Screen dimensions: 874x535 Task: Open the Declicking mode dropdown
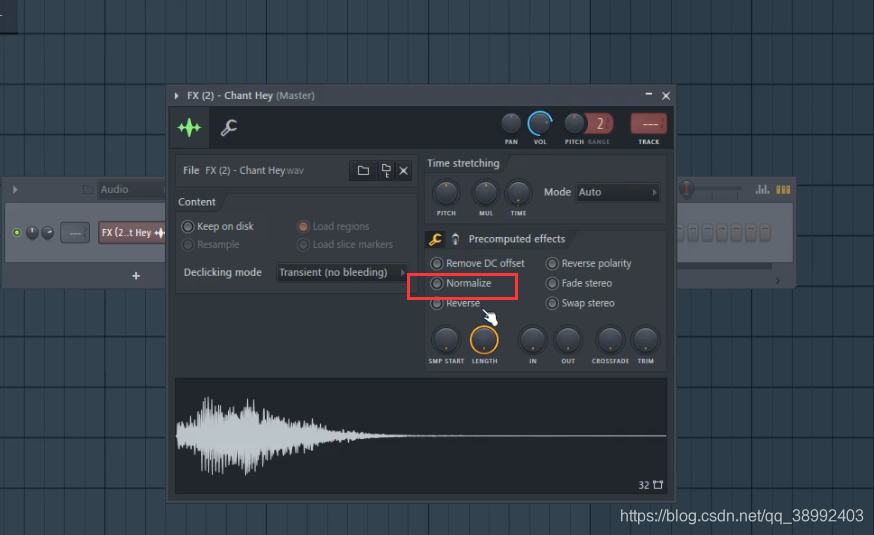pyautogui.click(x=342, y=273)
